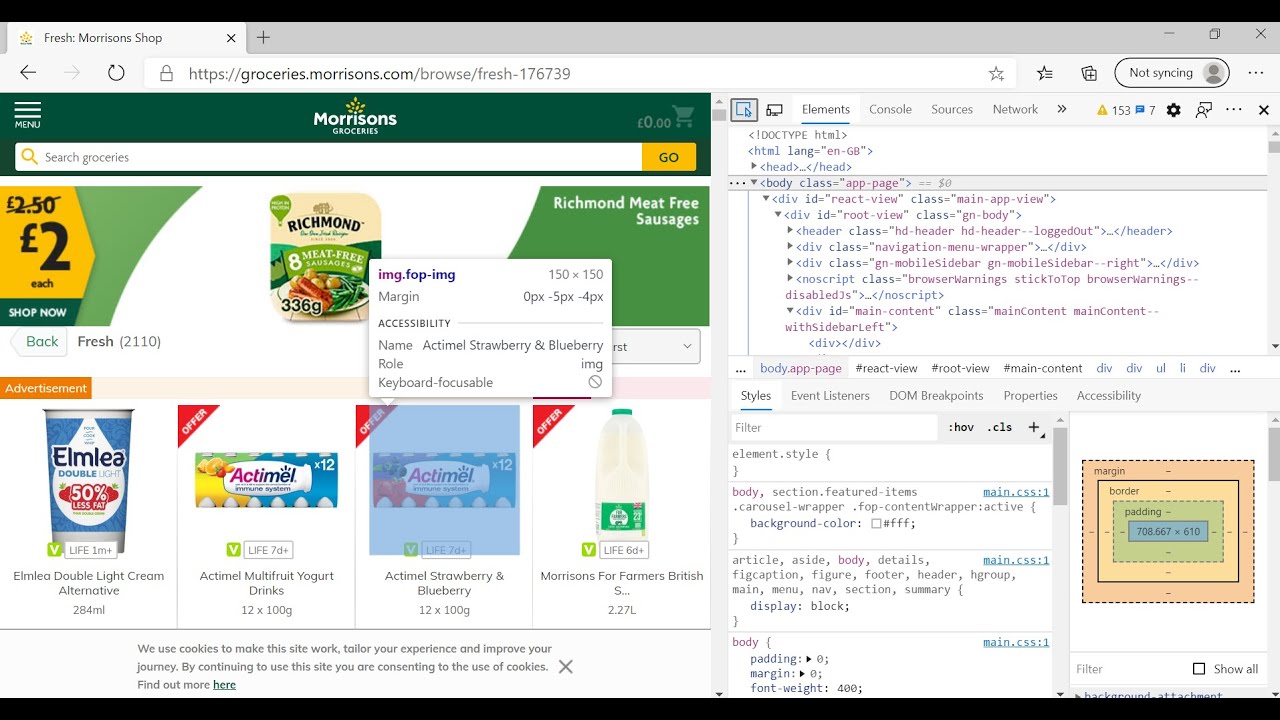Follow the cookie 'here' link
The image size is (1280, 720).
(224, 685)
